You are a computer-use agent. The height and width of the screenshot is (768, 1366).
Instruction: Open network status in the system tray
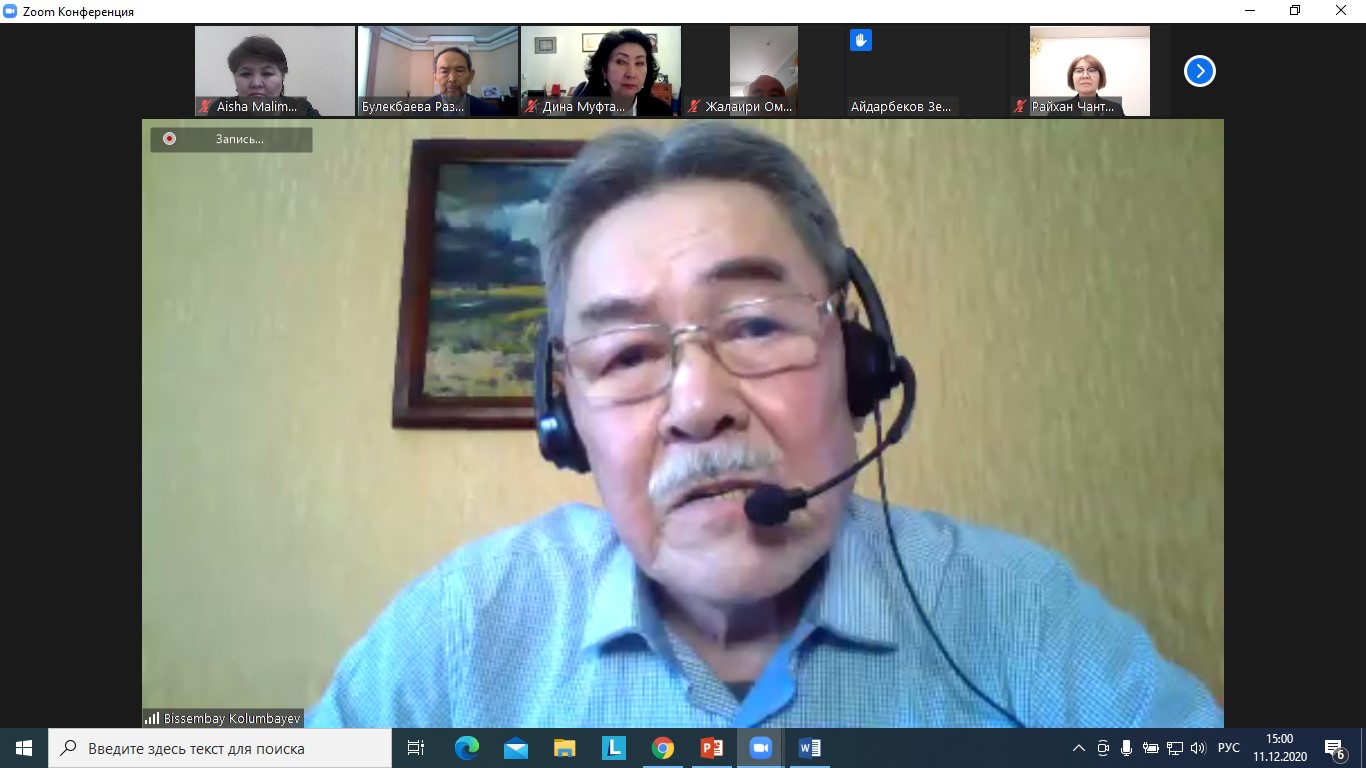coord(1175,748)
